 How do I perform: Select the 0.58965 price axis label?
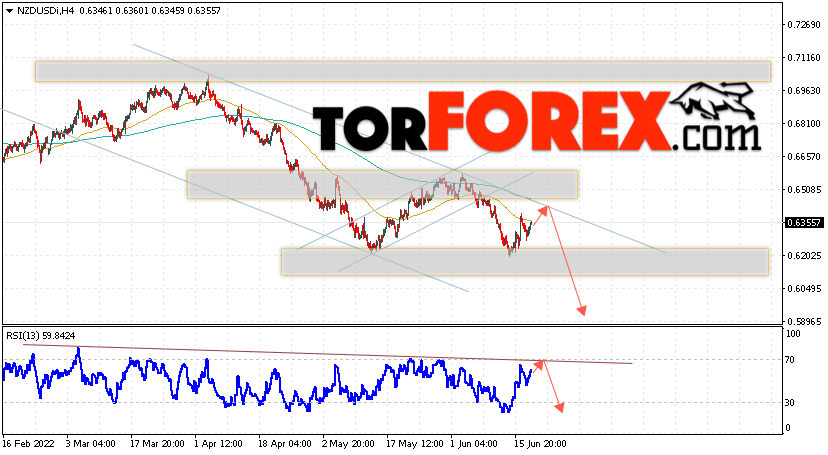point(804,321)
